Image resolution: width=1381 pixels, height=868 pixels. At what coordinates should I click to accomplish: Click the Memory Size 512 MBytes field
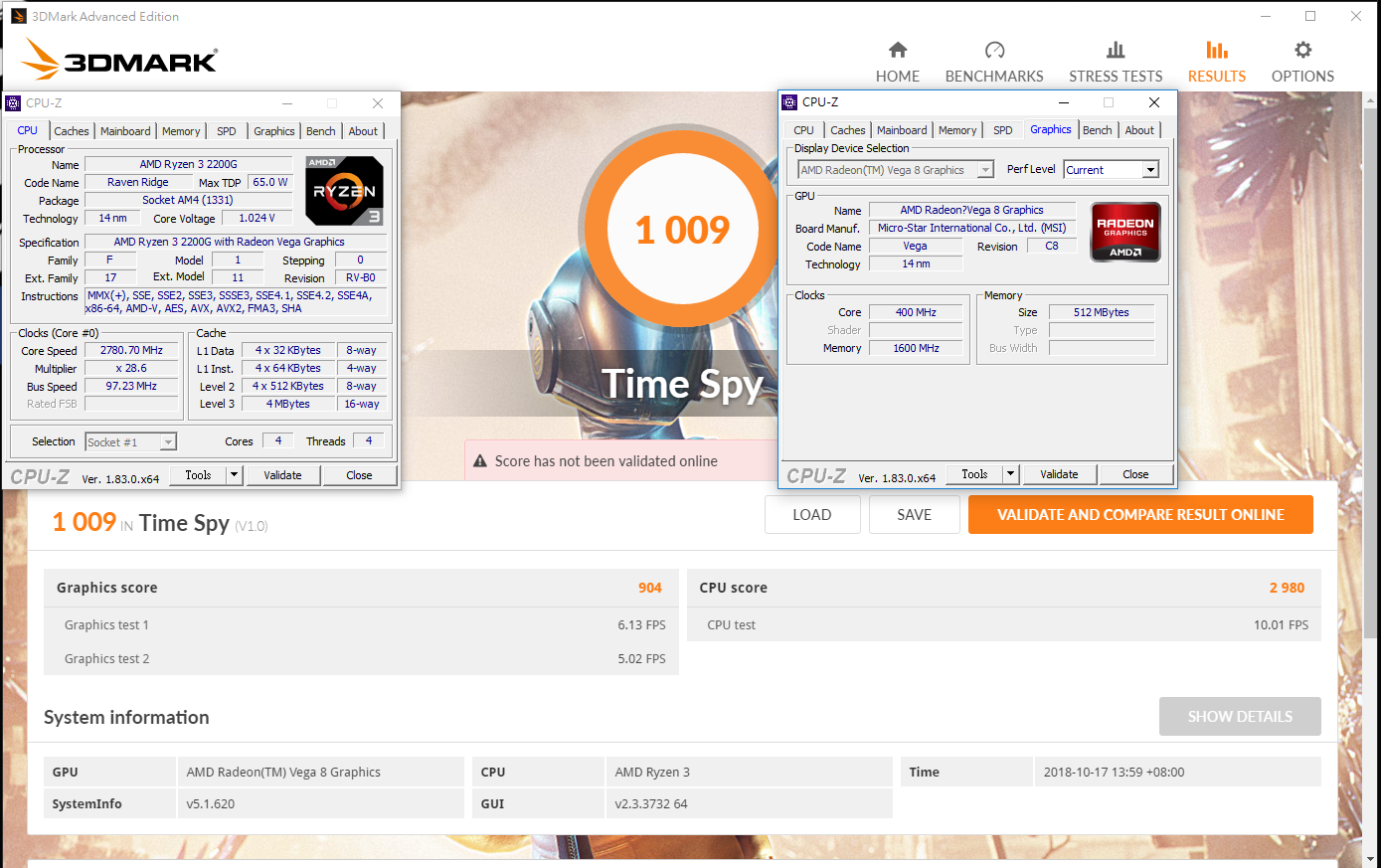(x=1102, y=312)
